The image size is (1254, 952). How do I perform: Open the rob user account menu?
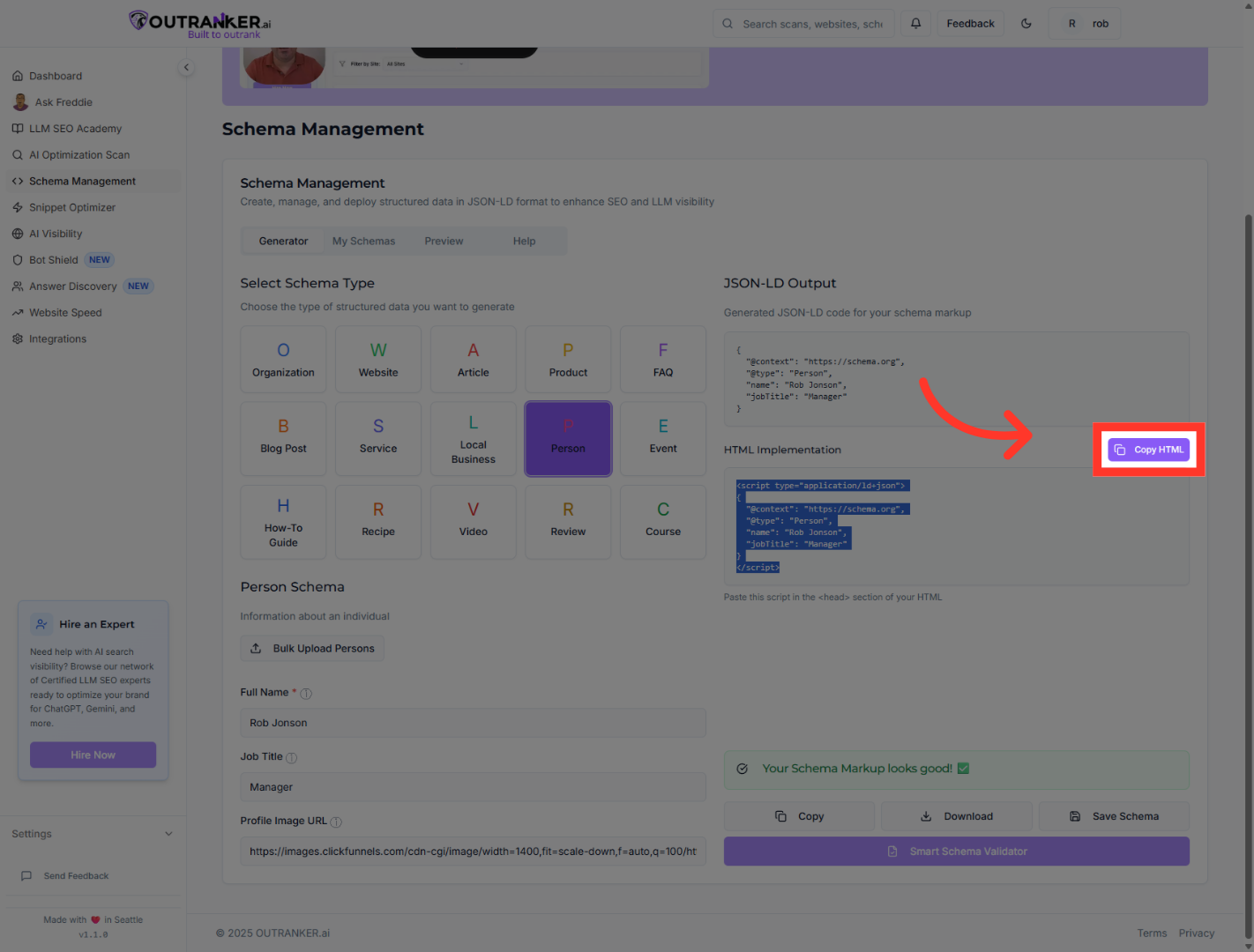click(x=1085, y=24)
